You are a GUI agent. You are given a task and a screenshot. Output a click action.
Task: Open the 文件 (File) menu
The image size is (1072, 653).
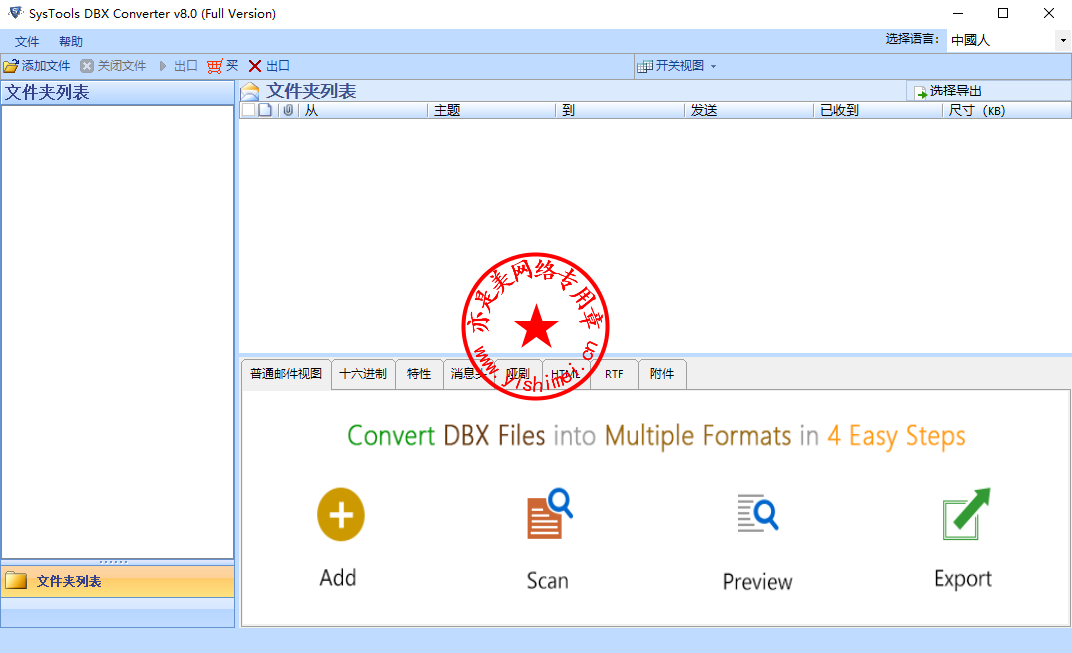tap(27, 42)
